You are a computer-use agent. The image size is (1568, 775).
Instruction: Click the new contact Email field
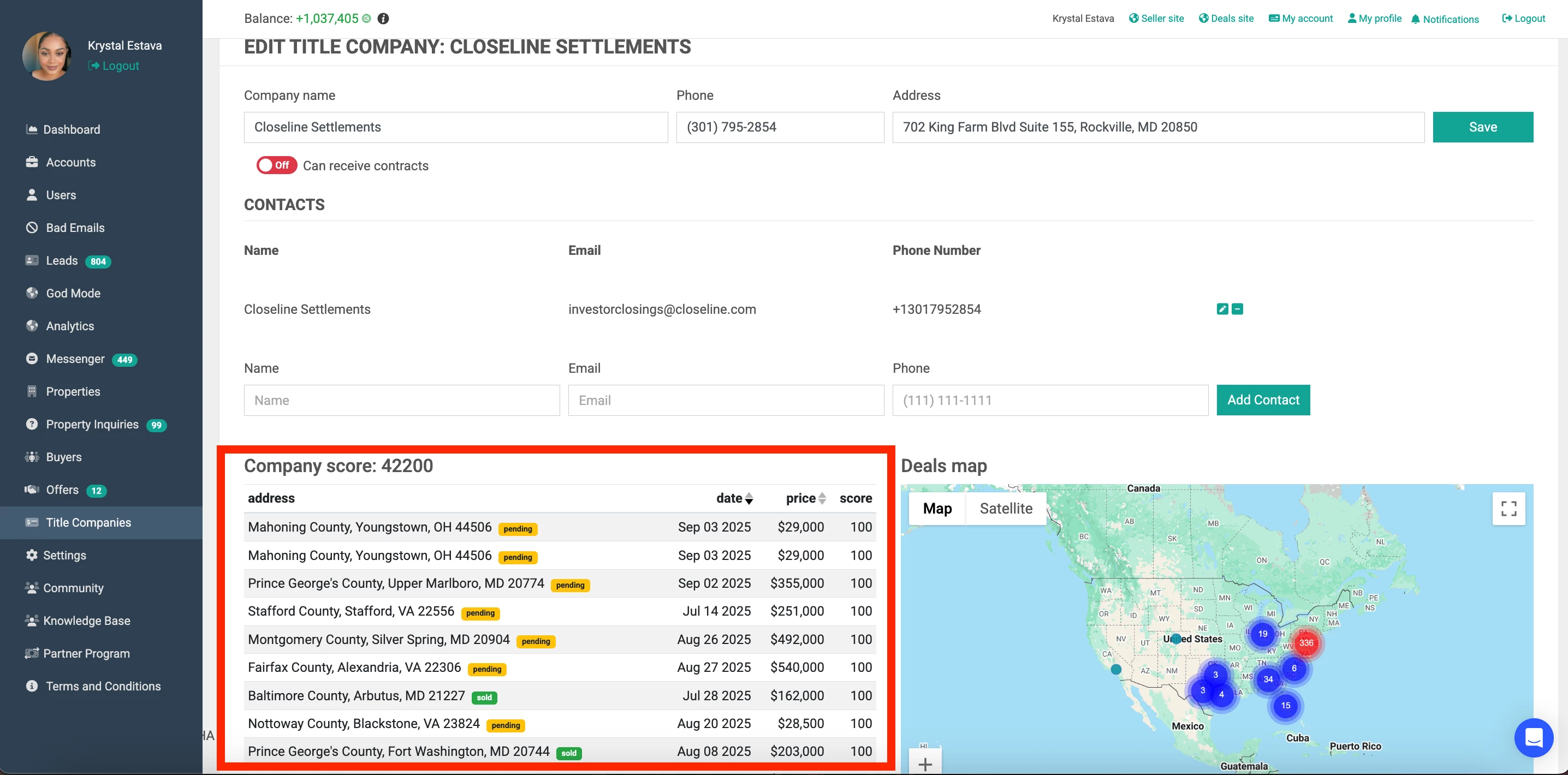726,400
